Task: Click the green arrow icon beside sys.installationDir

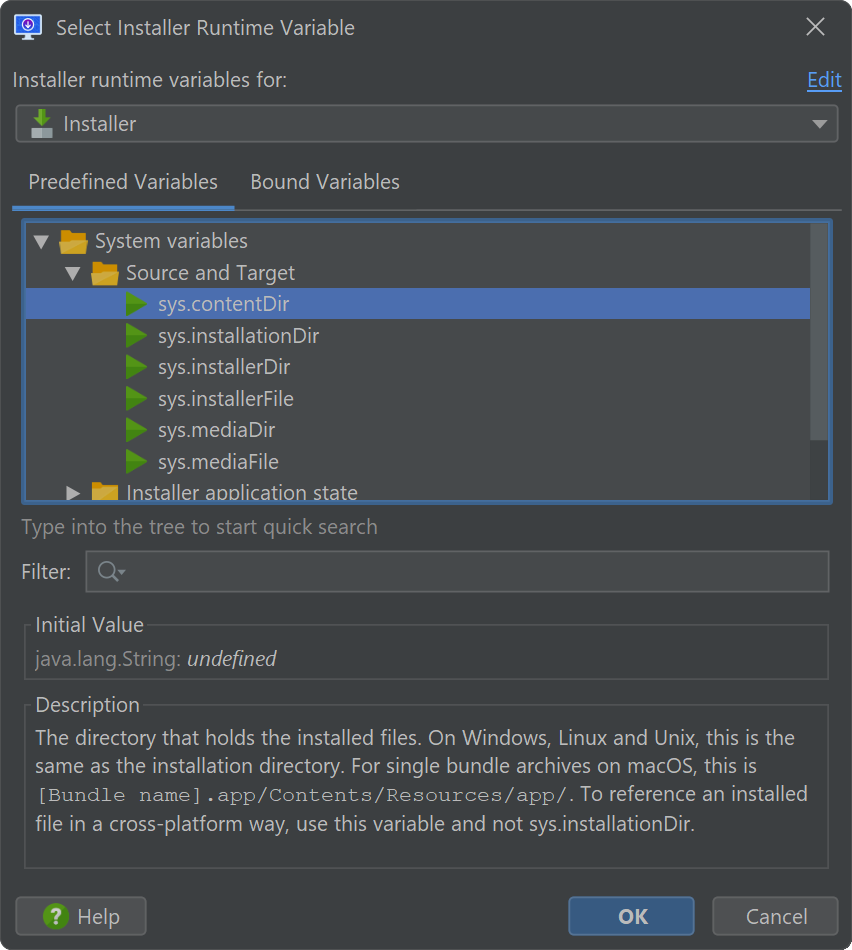Action: click(x=136, y=336)
